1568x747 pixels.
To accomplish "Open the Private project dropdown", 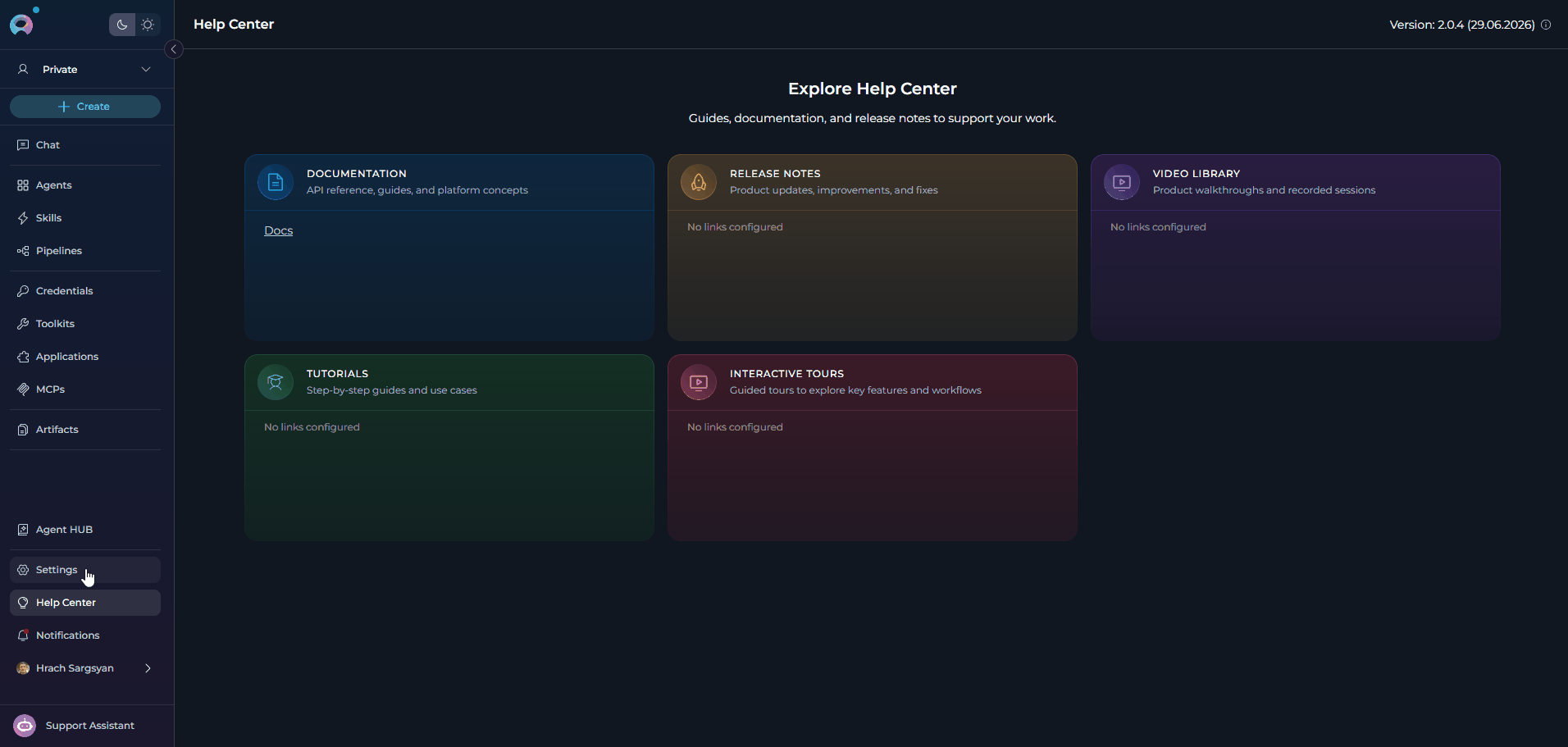I will pos(85,70).
